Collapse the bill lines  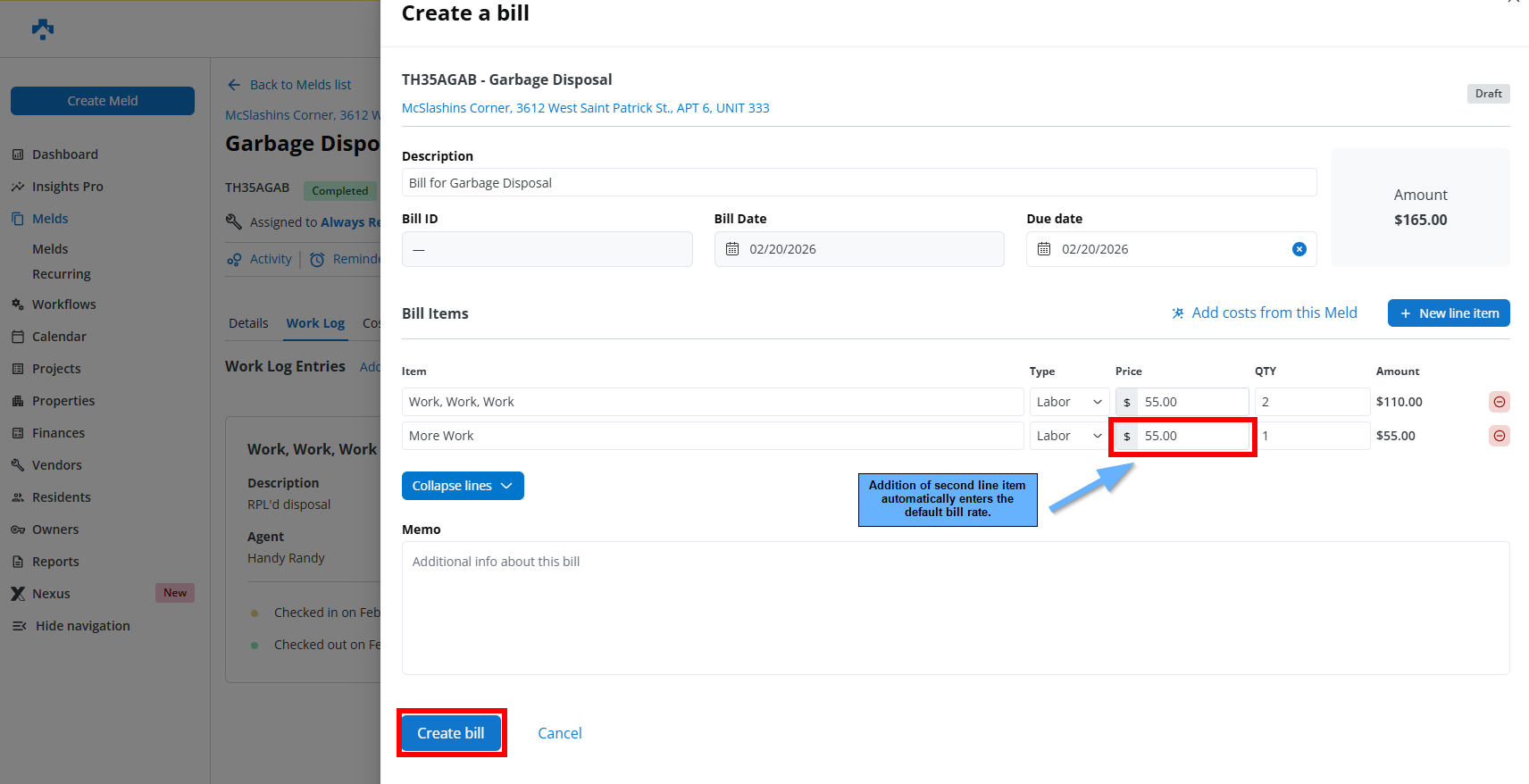462,486
